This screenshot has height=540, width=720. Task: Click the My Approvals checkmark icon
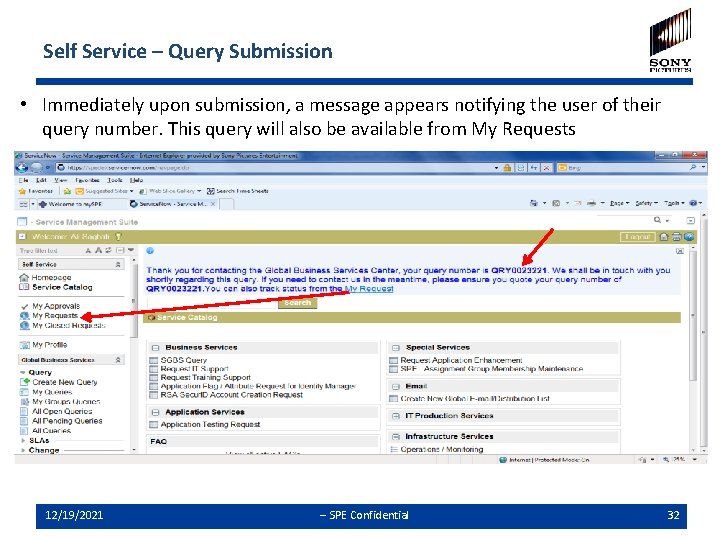click(x=24, y=306)
